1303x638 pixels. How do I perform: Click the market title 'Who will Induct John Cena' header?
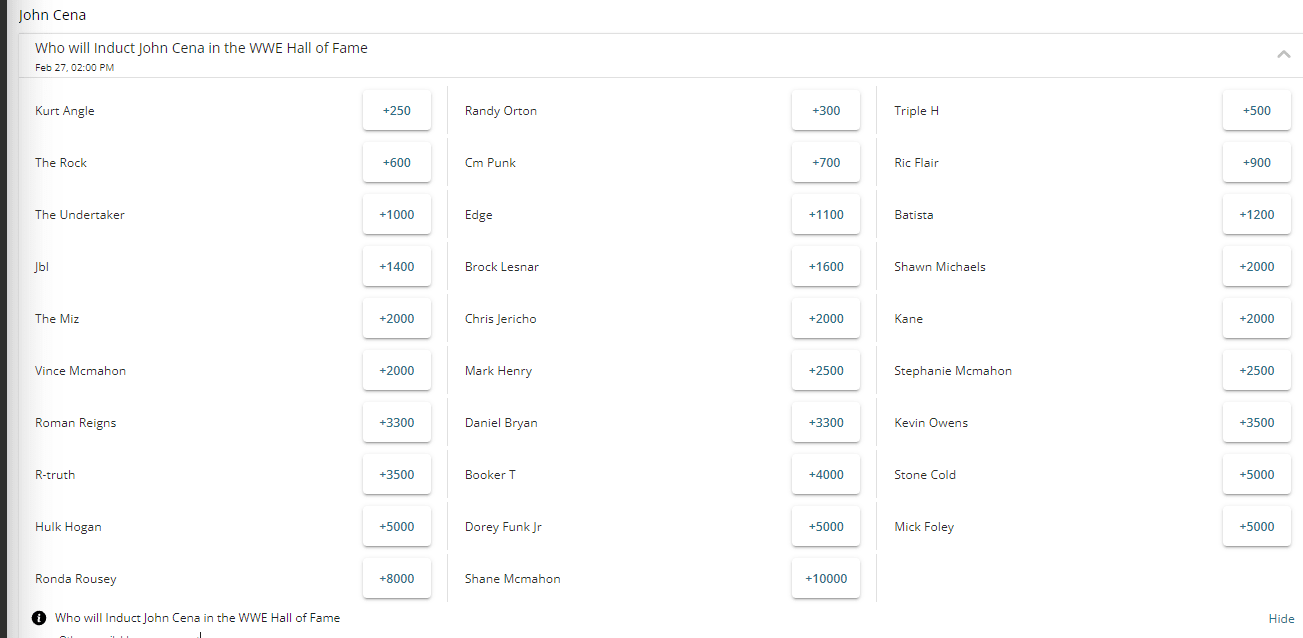(x=201, y=48)
